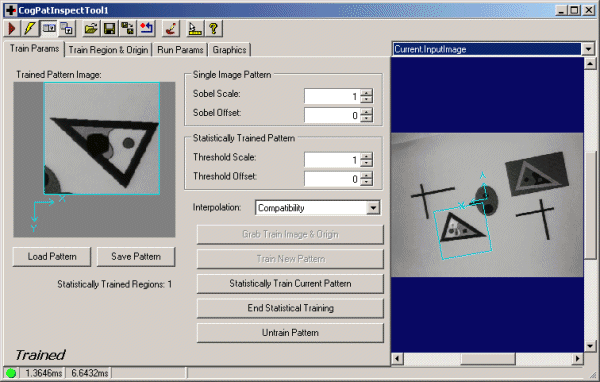Click the reset tool icon with red diamond
Image resolution: width=600 pixels, height=382 pixels.
(146, 29)
